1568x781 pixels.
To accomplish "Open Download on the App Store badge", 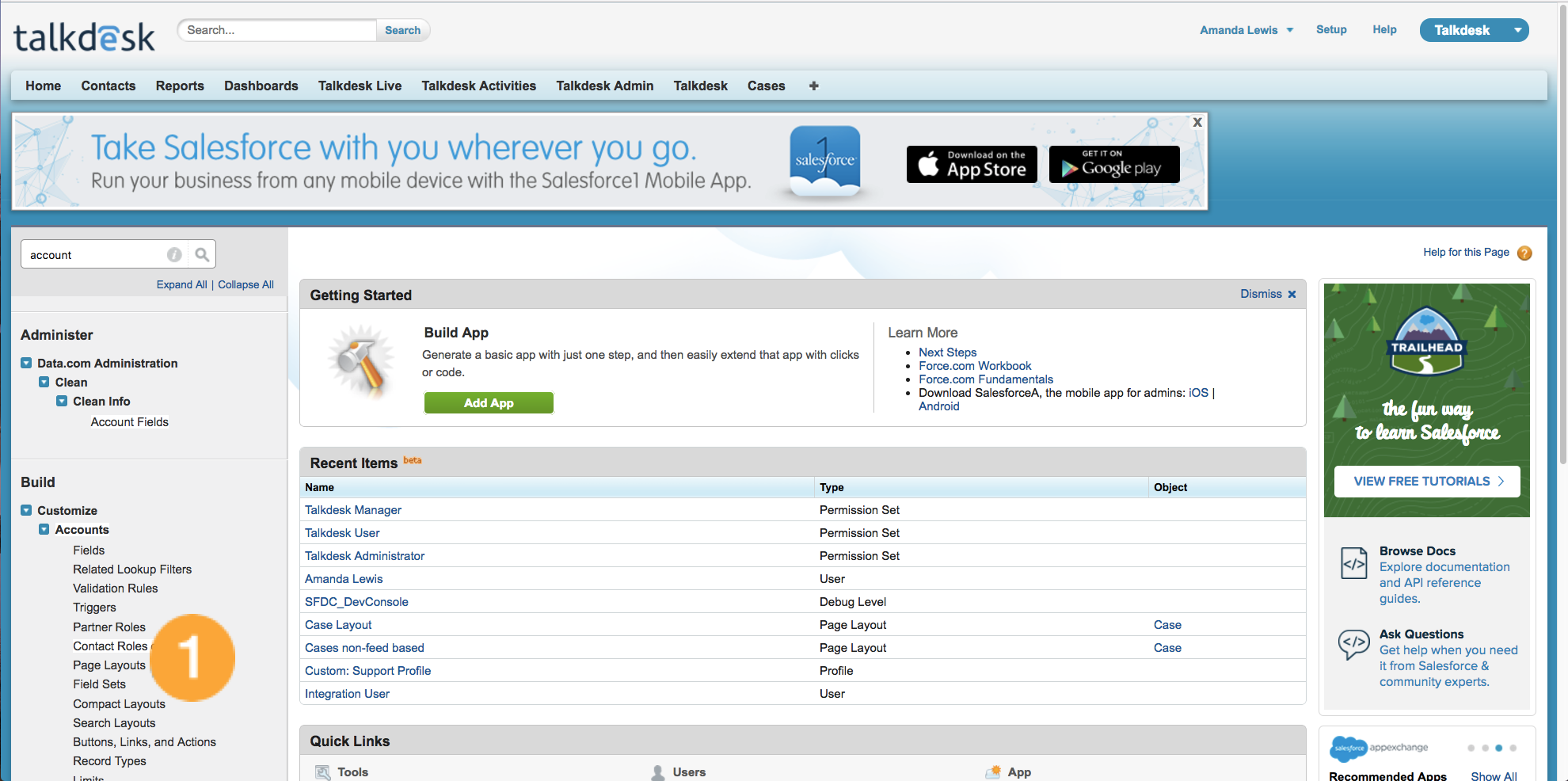I will point(972,164).
